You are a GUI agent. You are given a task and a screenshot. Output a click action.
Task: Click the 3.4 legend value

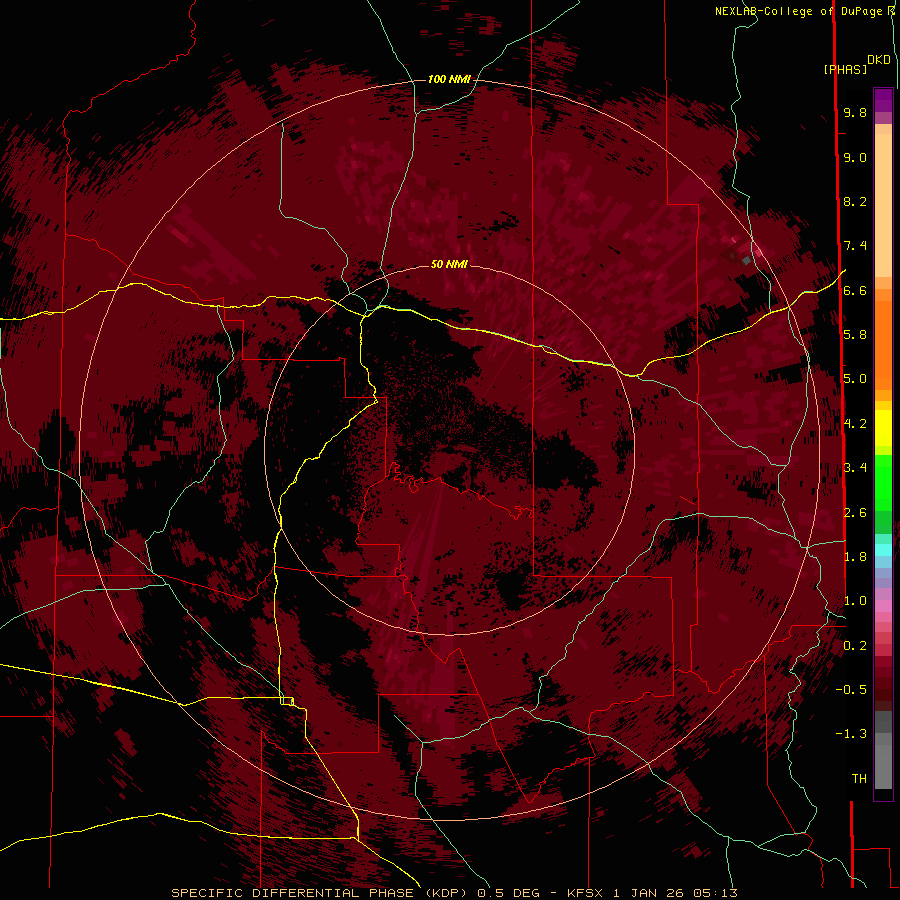(x=855, y=468)
